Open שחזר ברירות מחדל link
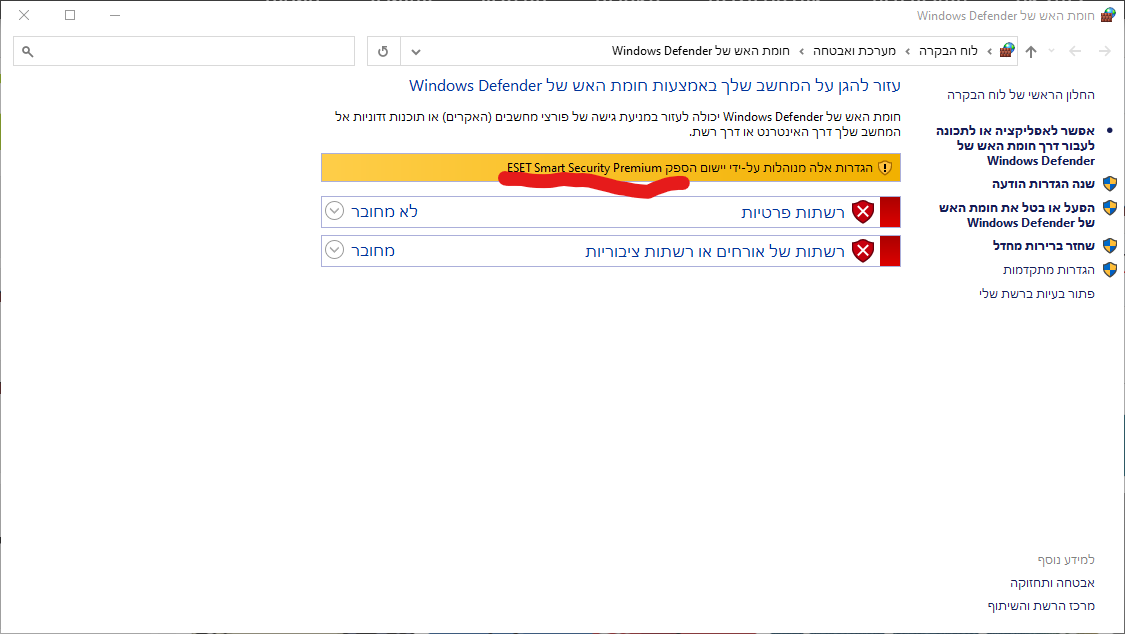The height and width of the screenshot is (634, 1125). pyautogui.click(x=1044, y=246)
